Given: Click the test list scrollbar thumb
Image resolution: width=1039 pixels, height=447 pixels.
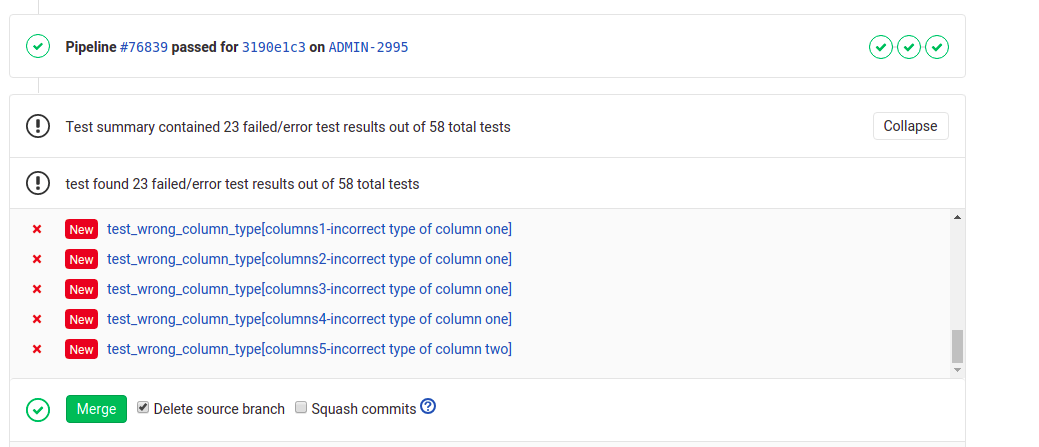Looking at the screenshot, I should (x=957, y=346).
